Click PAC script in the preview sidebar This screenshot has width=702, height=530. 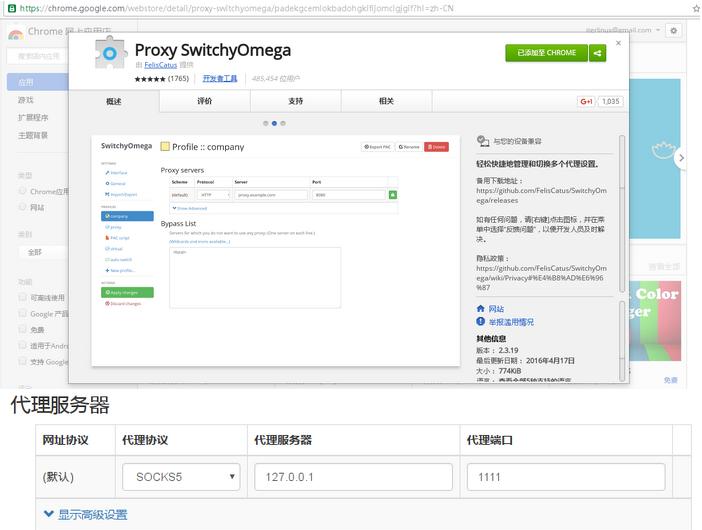coord(117,238)
